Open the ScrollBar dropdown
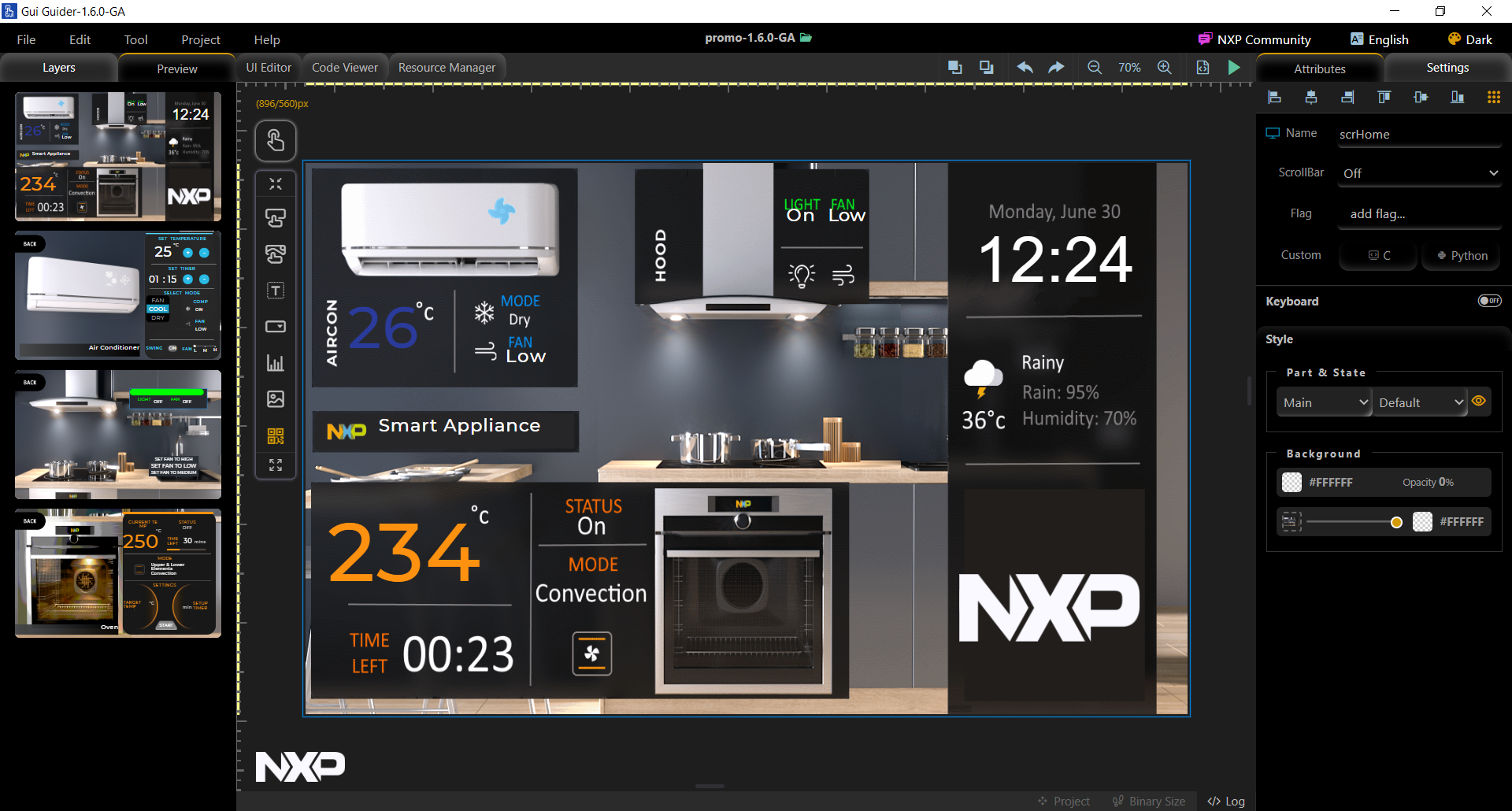Screen dimensions: 1512x811 [1419, 172]
